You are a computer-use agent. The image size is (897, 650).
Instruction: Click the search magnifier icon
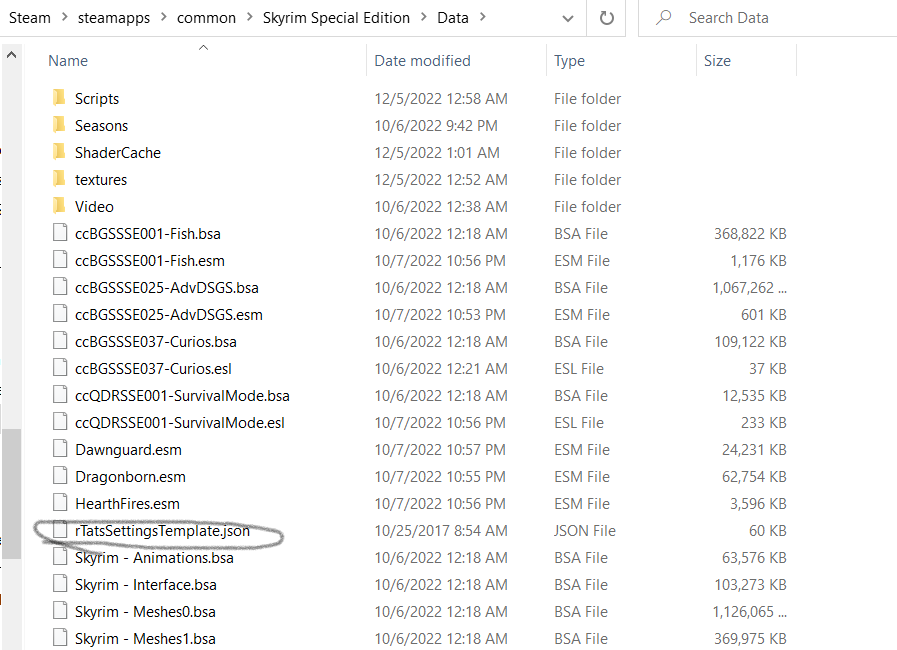coord(664,18)
